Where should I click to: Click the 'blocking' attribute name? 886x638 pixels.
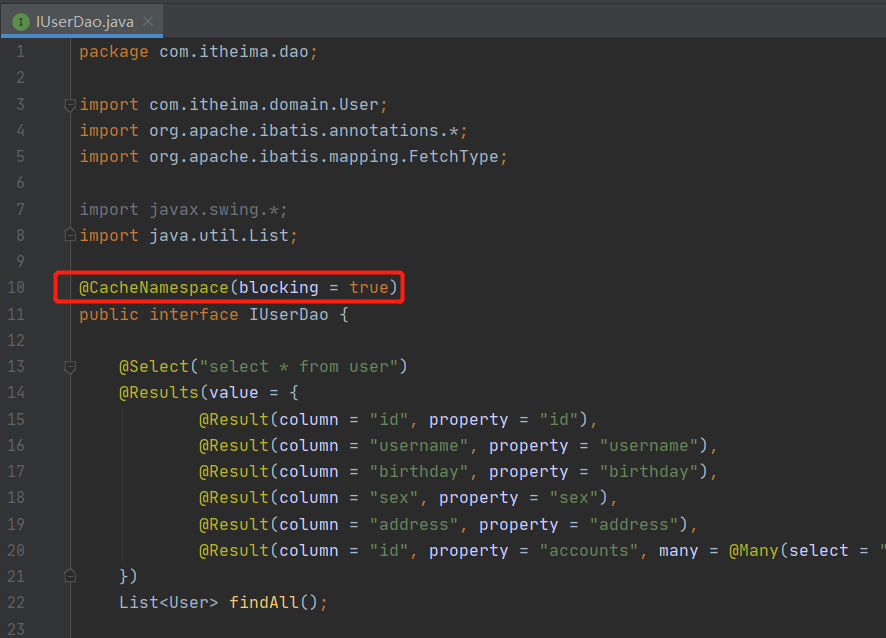279,288
